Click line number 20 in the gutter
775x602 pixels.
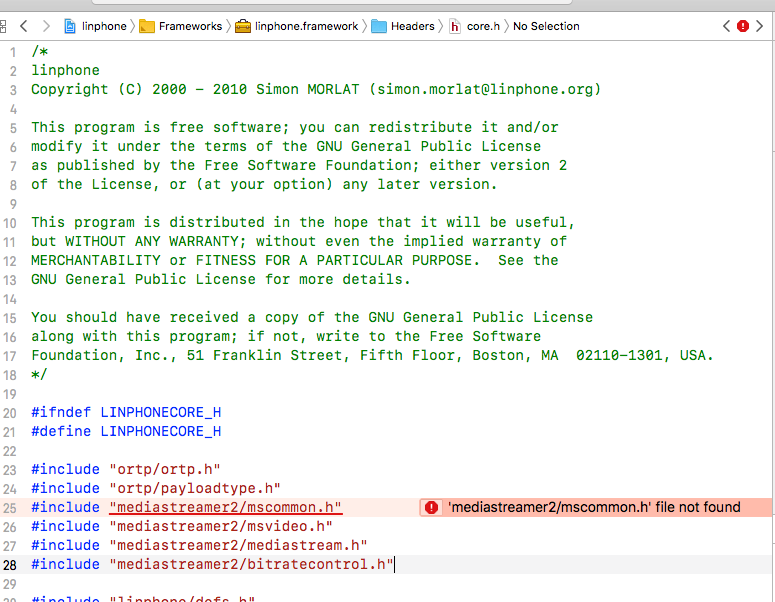pyautogui.click(x=10, y=413)
